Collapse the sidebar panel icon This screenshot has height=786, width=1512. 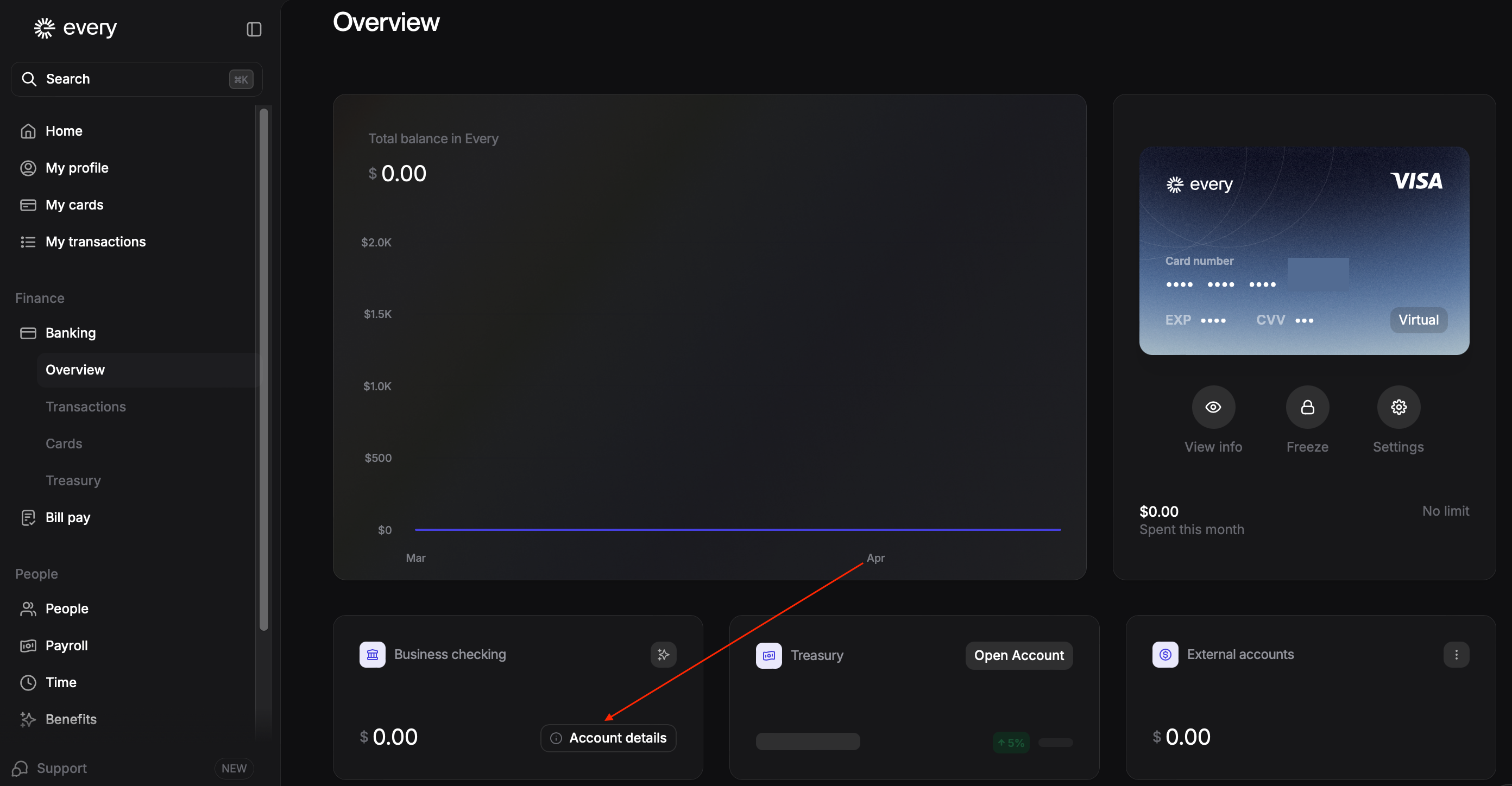(254, 29)
